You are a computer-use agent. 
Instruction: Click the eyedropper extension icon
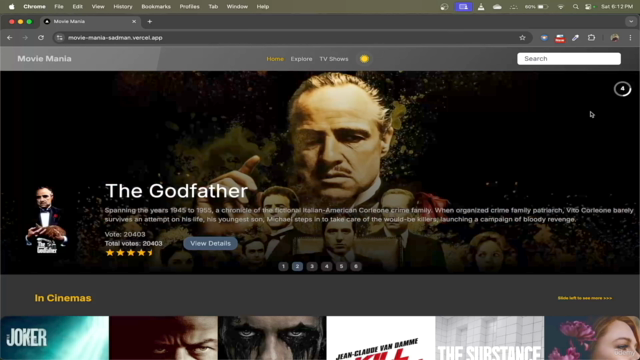pos(576,38)
